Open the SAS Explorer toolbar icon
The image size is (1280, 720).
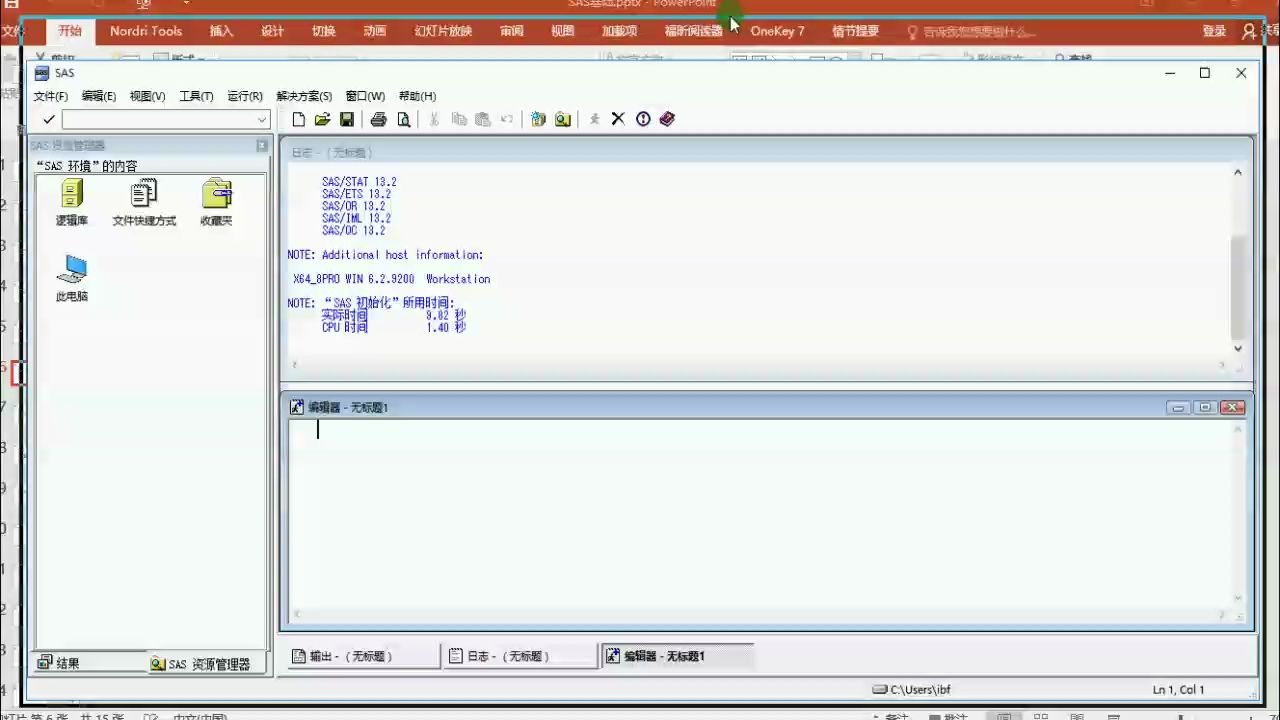click(x=562, y=119)
